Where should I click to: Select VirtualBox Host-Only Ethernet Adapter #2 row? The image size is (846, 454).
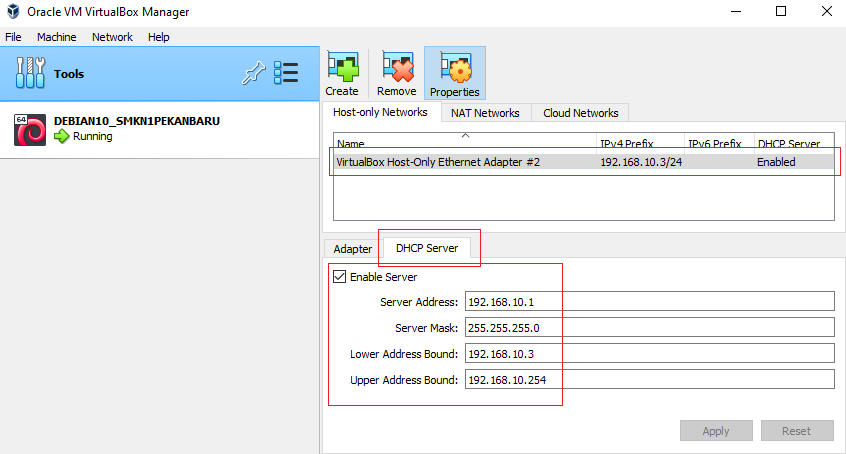(584, 162)
